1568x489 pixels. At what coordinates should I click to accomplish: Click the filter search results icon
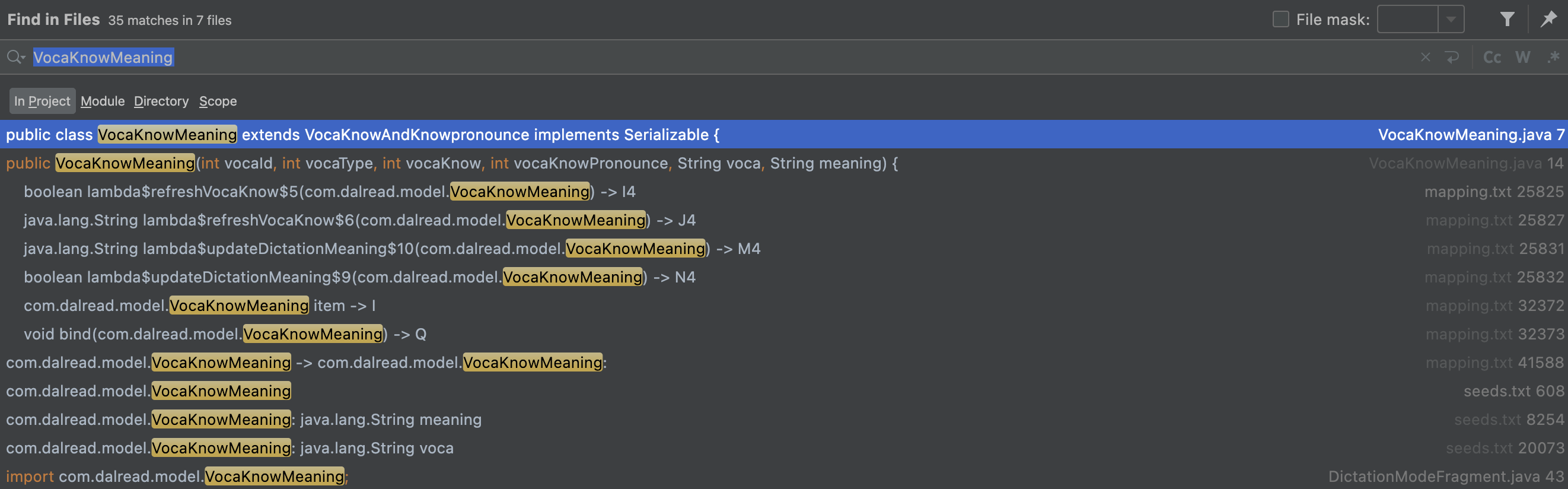pos(1506,20)
